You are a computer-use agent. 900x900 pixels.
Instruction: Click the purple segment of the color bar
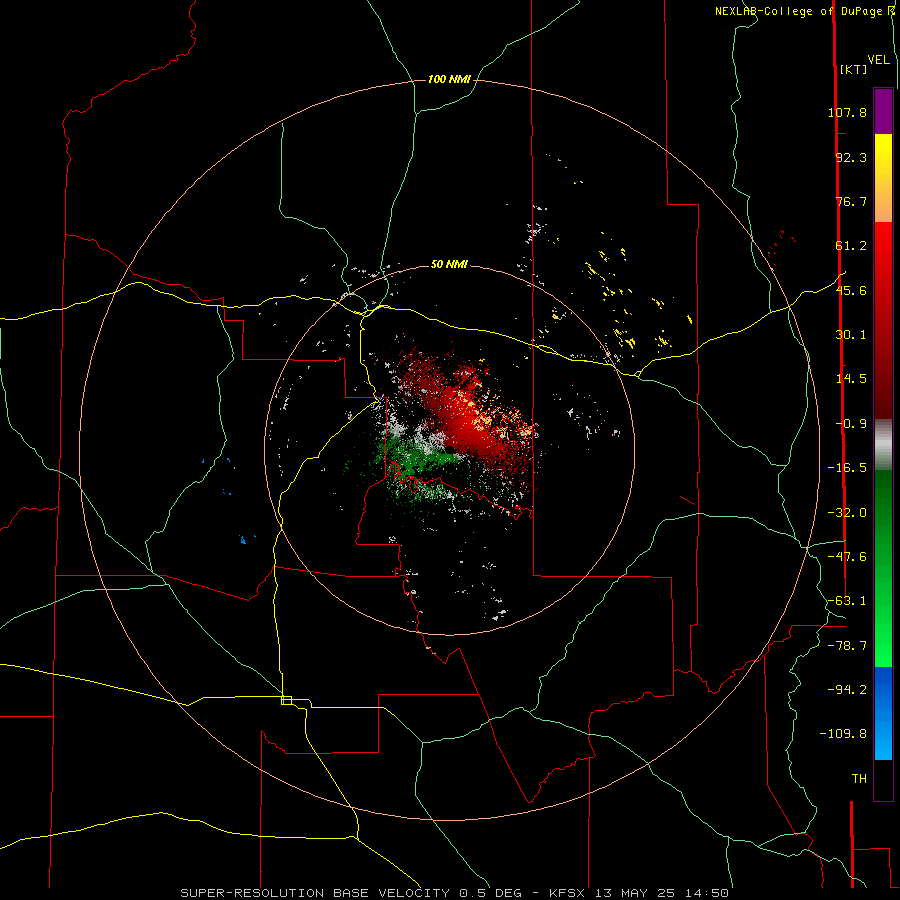point(883,111)
